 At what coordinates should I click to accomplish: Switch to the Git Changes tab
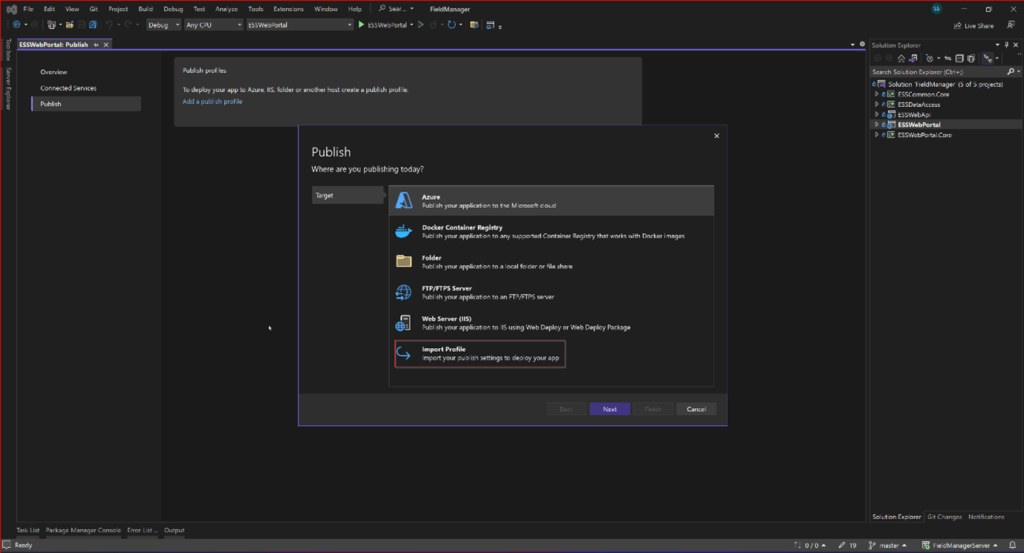(944, 516)
